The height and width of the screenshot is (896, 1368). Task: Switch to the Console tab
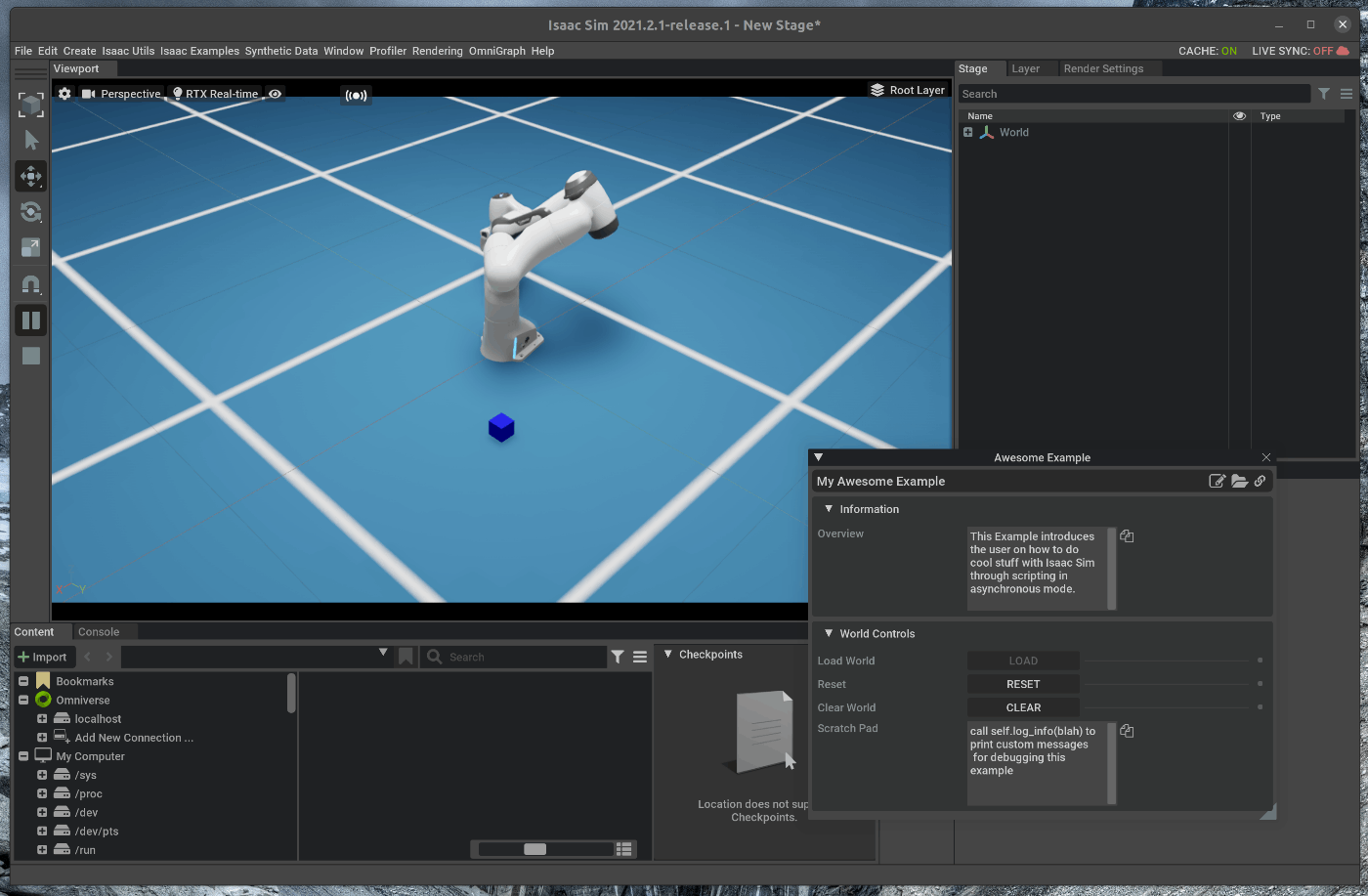99,632
